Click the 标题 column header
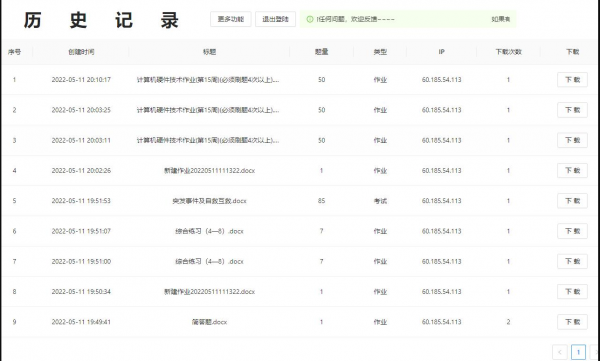 pos(209,52)
